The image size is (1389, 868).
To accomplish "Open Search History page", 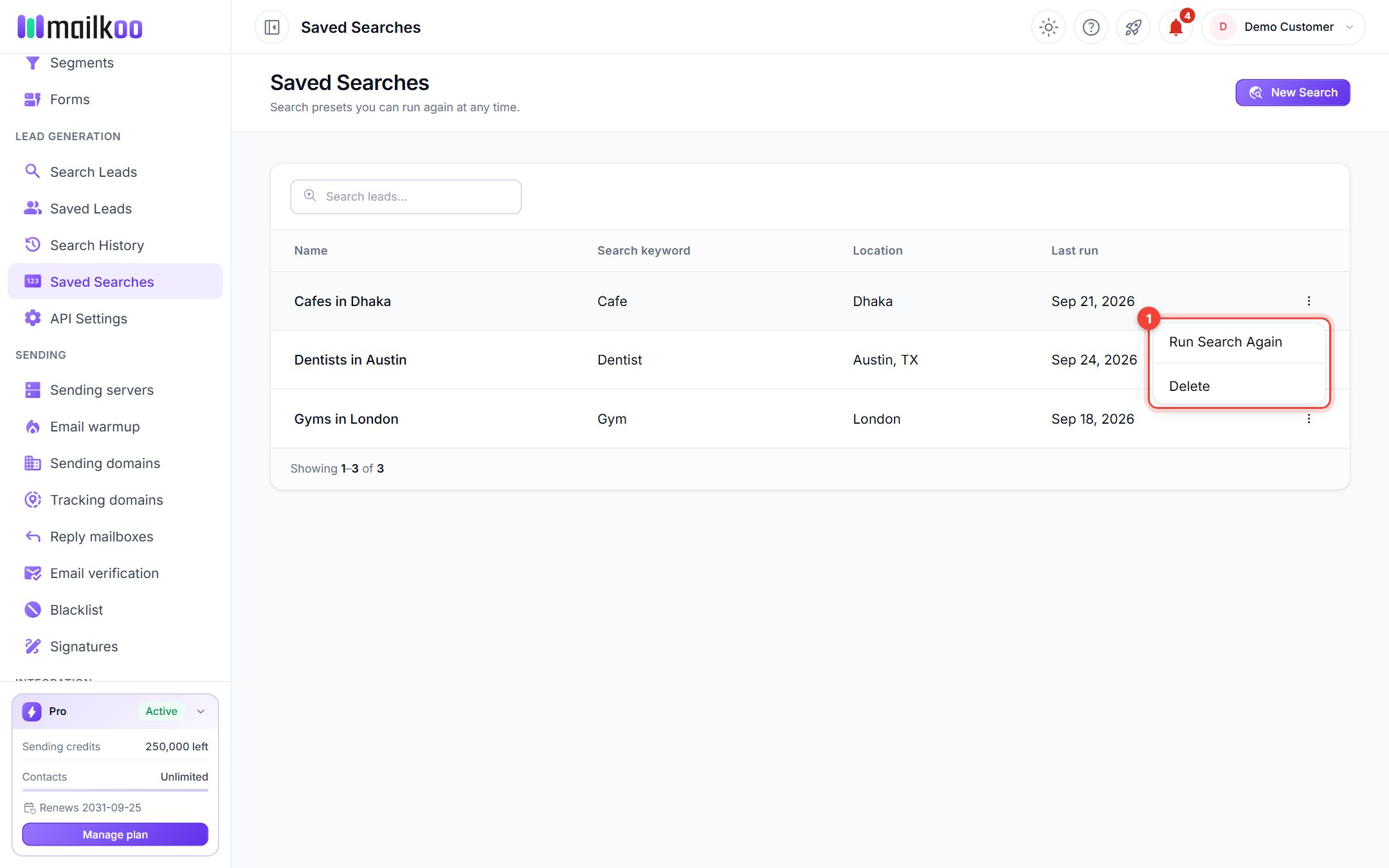I will [x=115, y=246].
